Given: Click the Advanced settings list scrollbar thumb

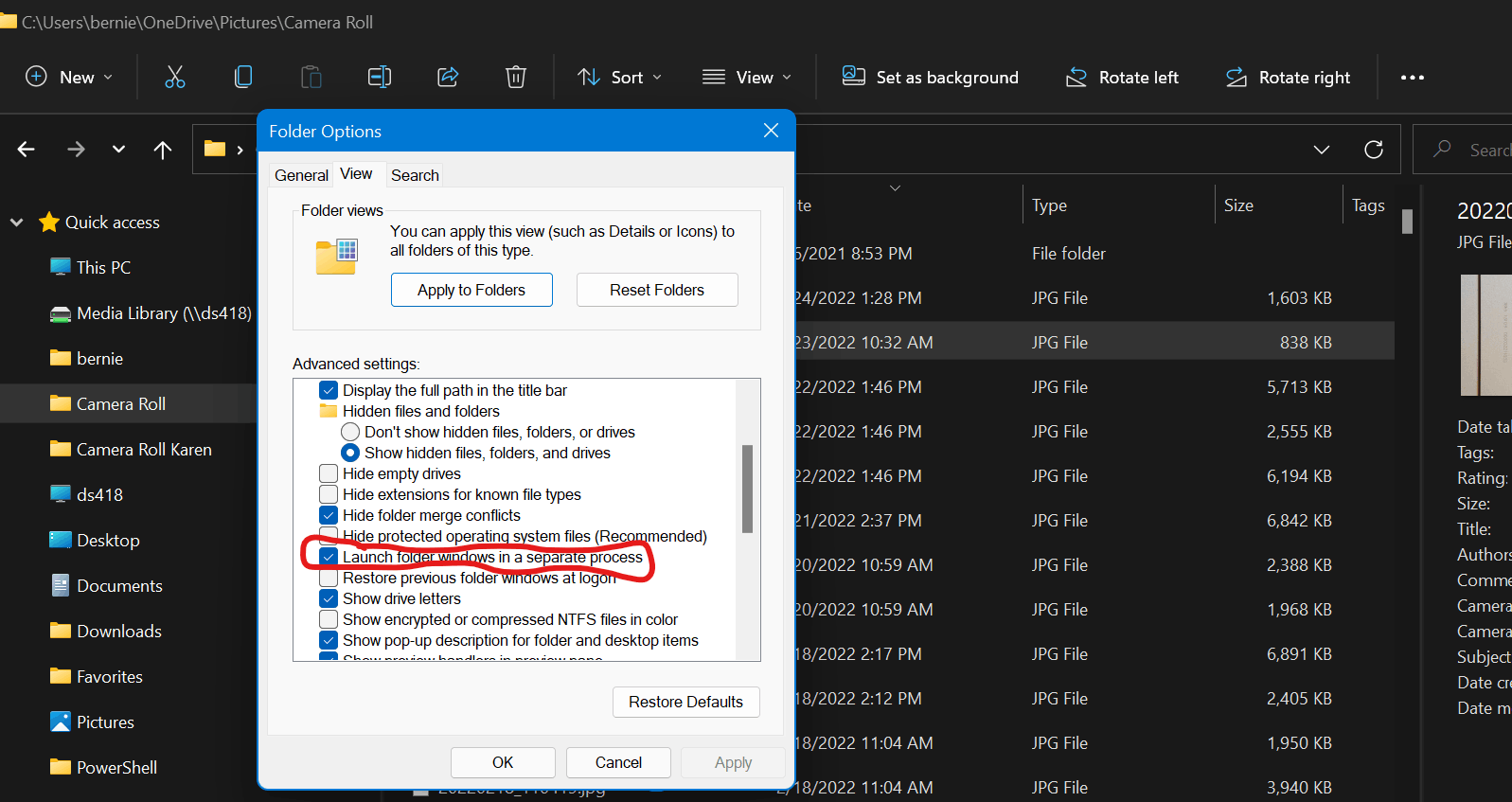Looking at the screenshot, I should 748,489.
